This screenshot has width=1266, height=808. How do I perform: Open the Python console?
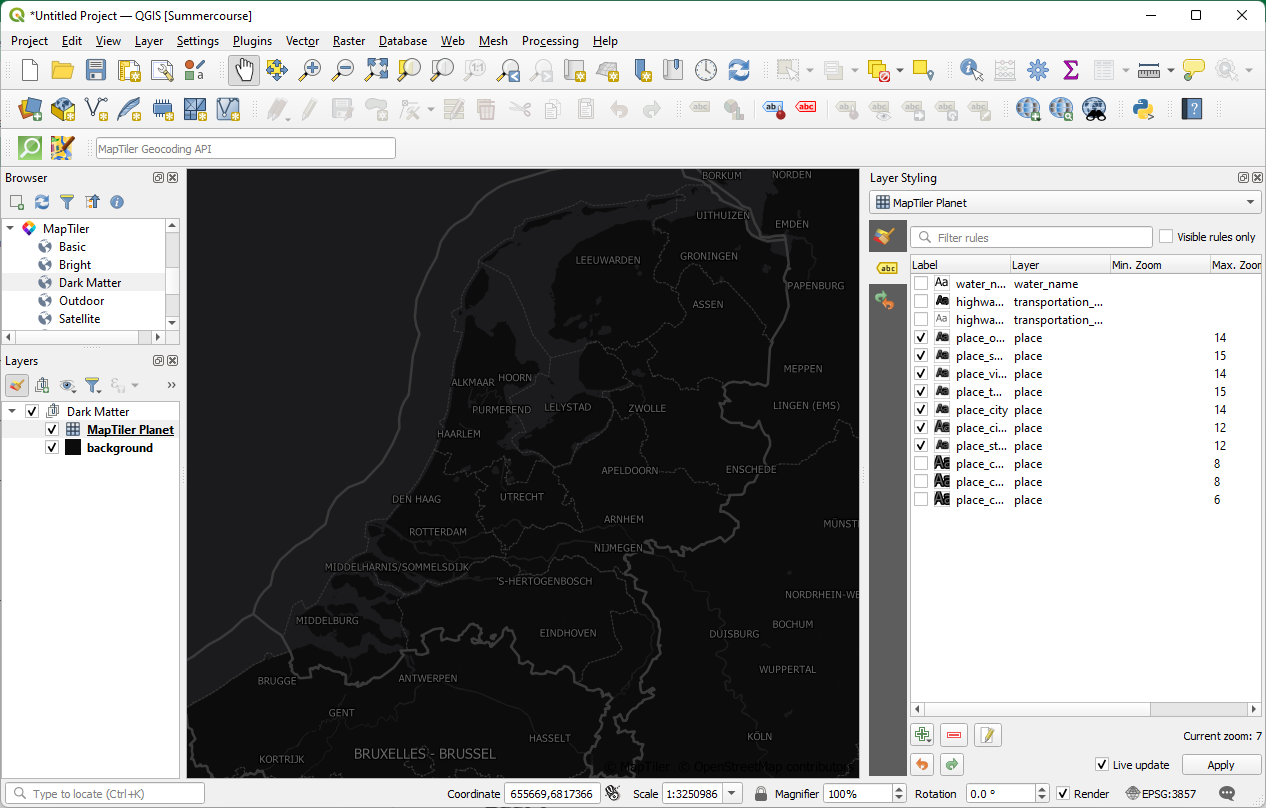1142,108
